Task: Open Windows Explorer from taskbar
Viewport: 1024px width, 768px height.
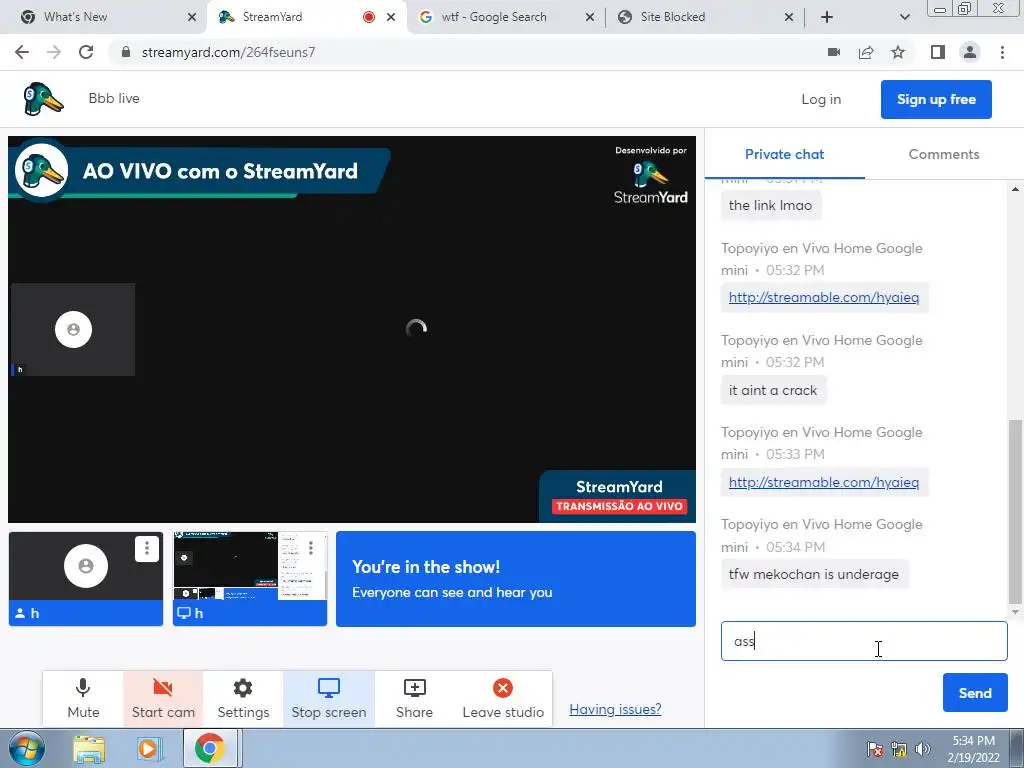Action: coord(89,748)
